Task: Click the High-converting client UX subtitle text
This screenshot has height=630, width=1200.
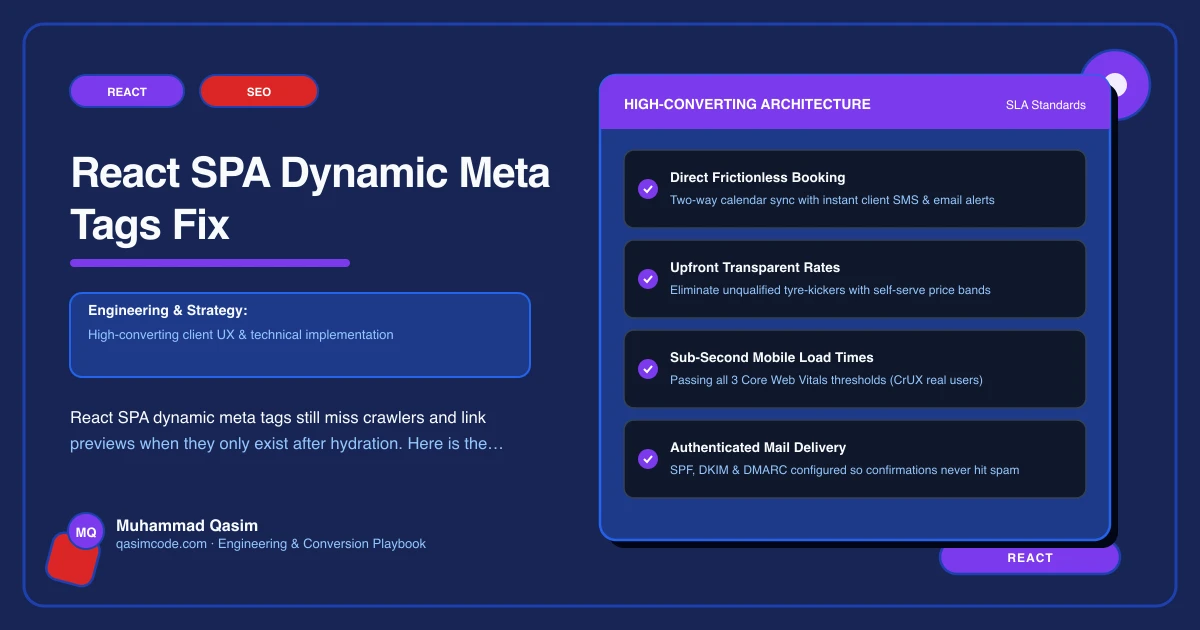Action: click(x=241, y=335)
